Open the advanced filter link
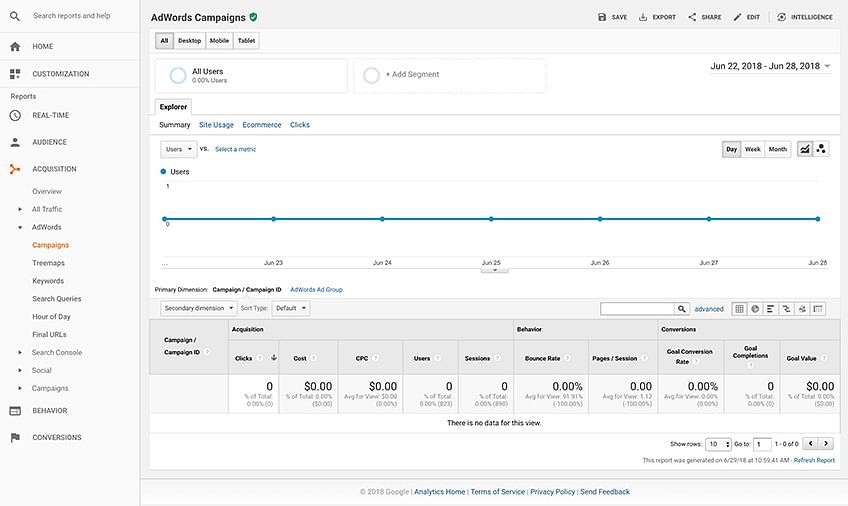 pos(709,309)
